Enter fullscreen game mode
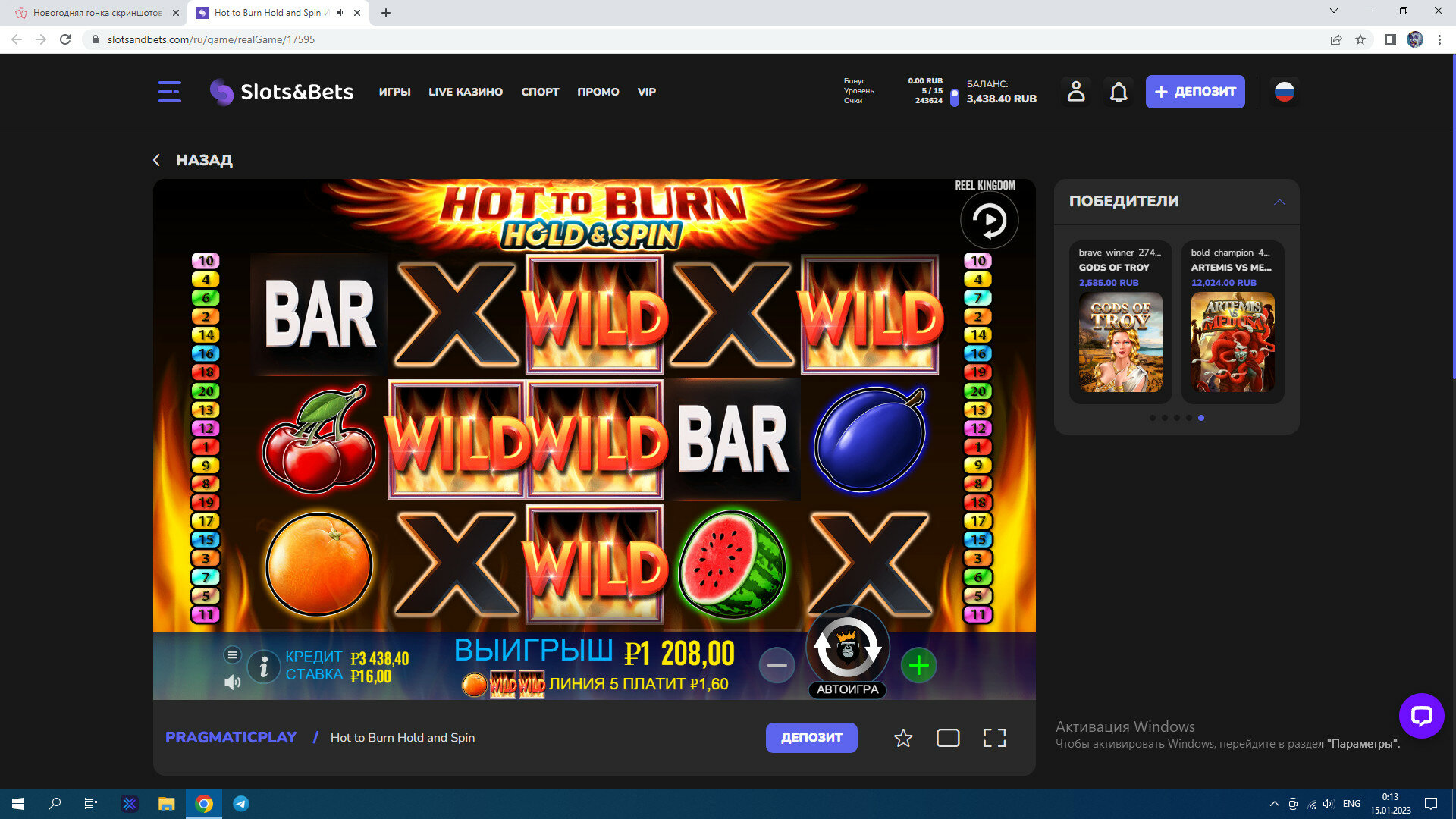1456x819 pixels. click(994, 738)
